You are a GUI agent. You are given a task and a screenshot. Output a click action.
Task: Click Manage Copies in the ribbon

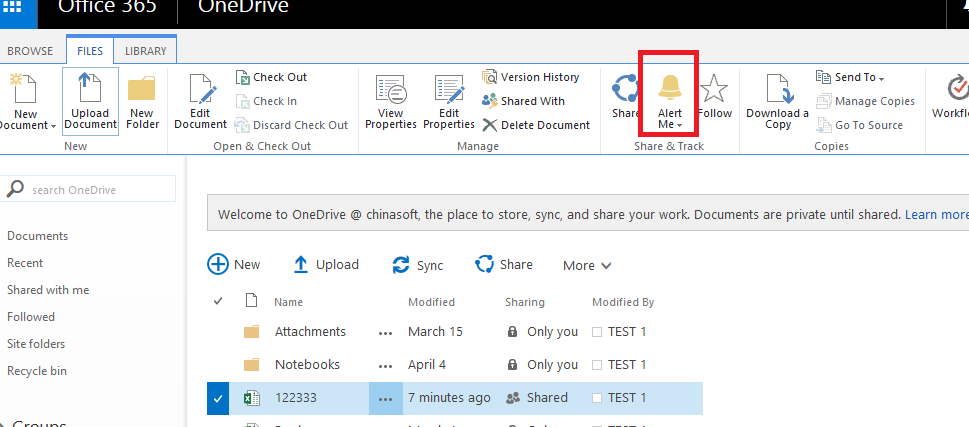point(865,101)
